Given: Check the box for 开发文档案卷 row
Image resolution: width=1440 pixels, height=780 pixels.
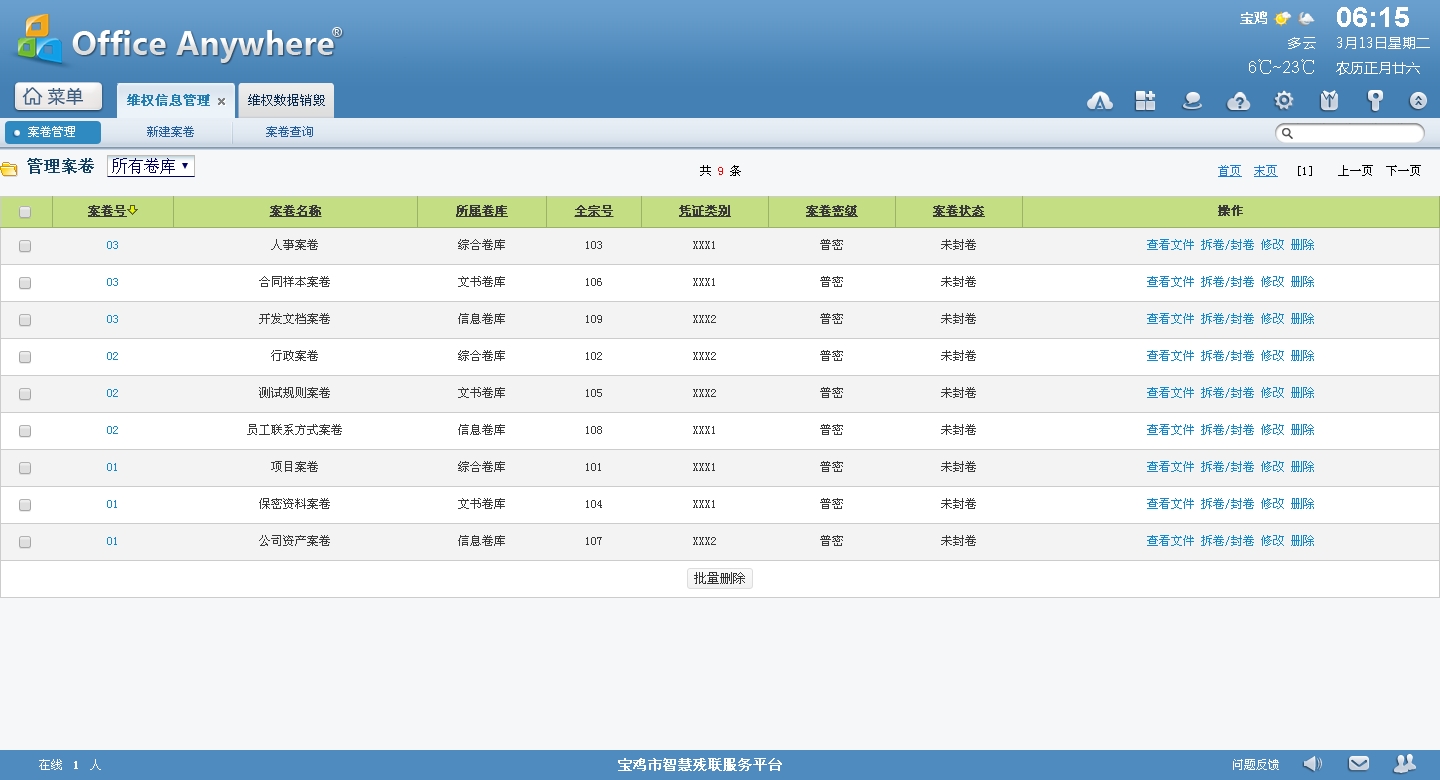Looking at the screenshot, I should coord(25,320).
